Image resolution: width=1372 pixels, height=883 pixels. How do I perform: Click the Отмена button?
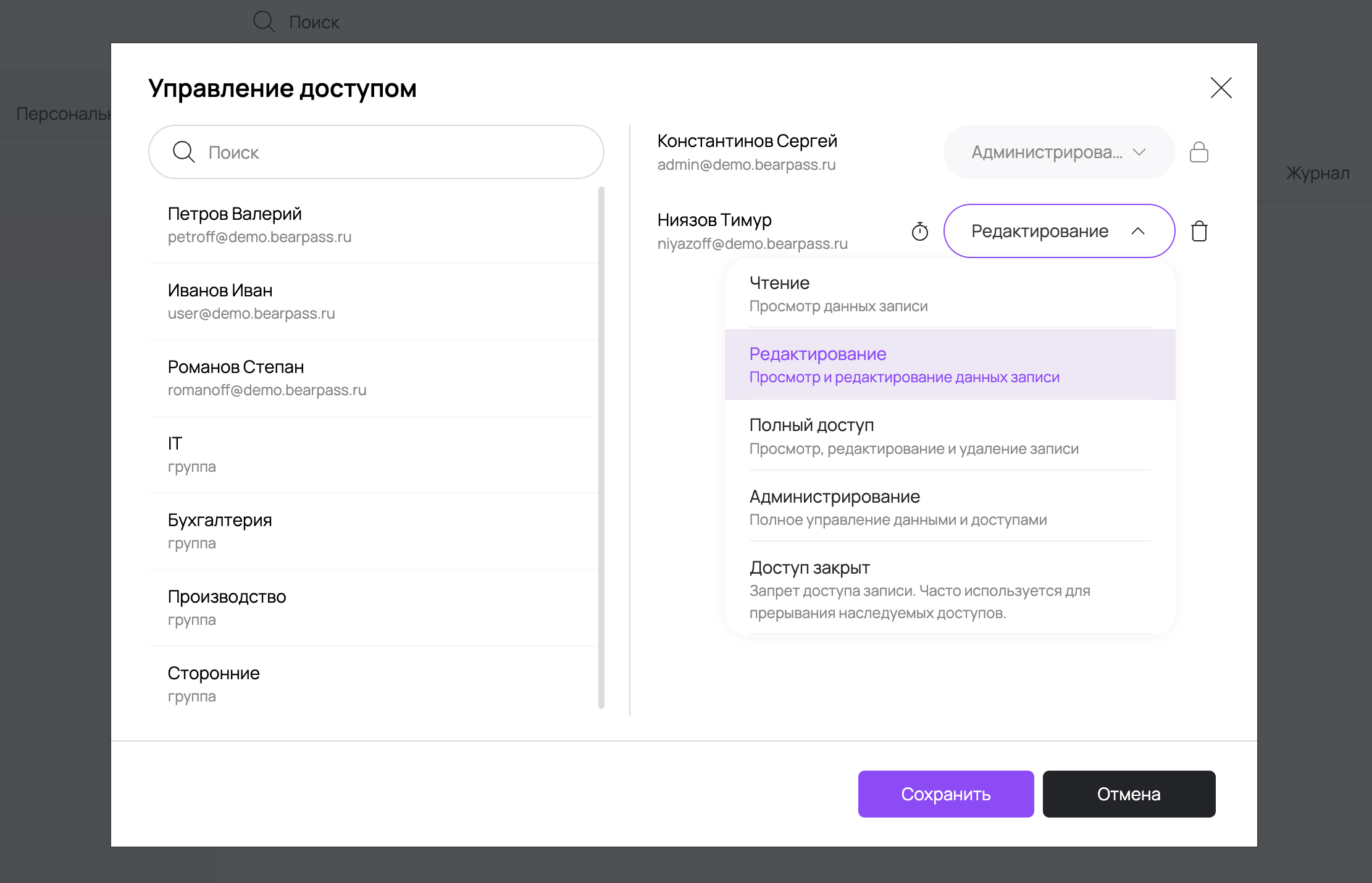pos(1129,794)
